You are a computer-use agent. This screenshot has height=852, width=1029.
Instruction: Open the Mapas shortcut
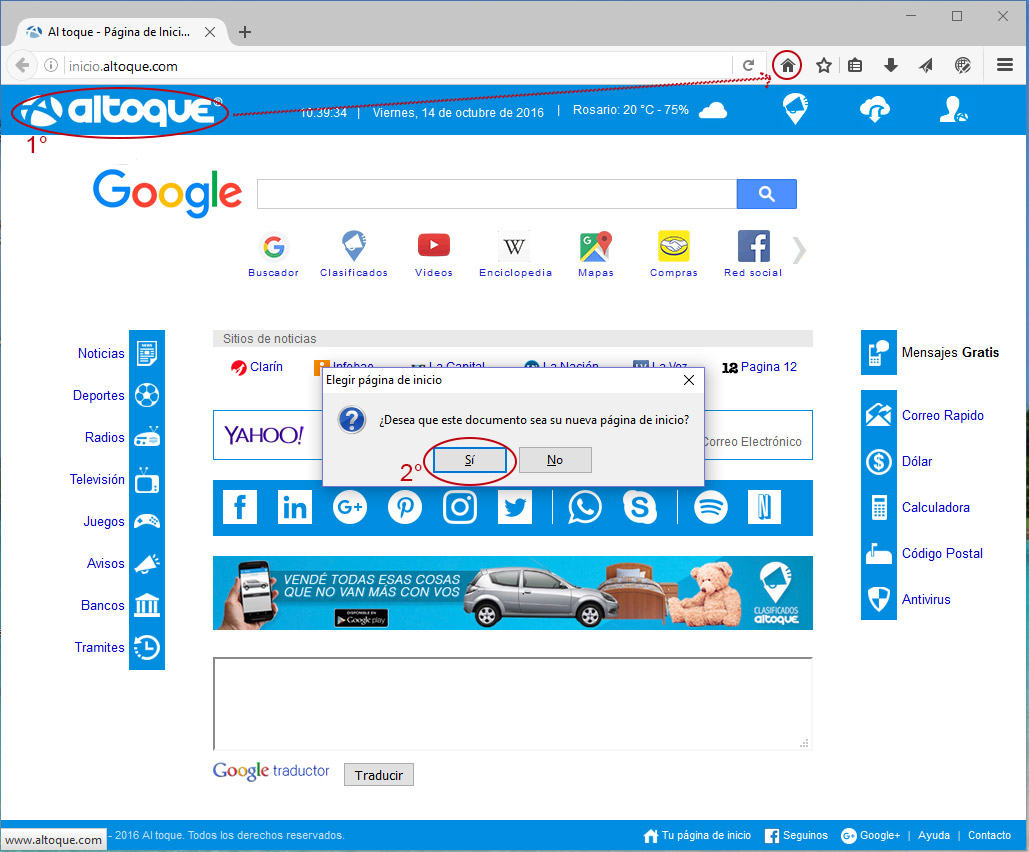pos(596,255)
